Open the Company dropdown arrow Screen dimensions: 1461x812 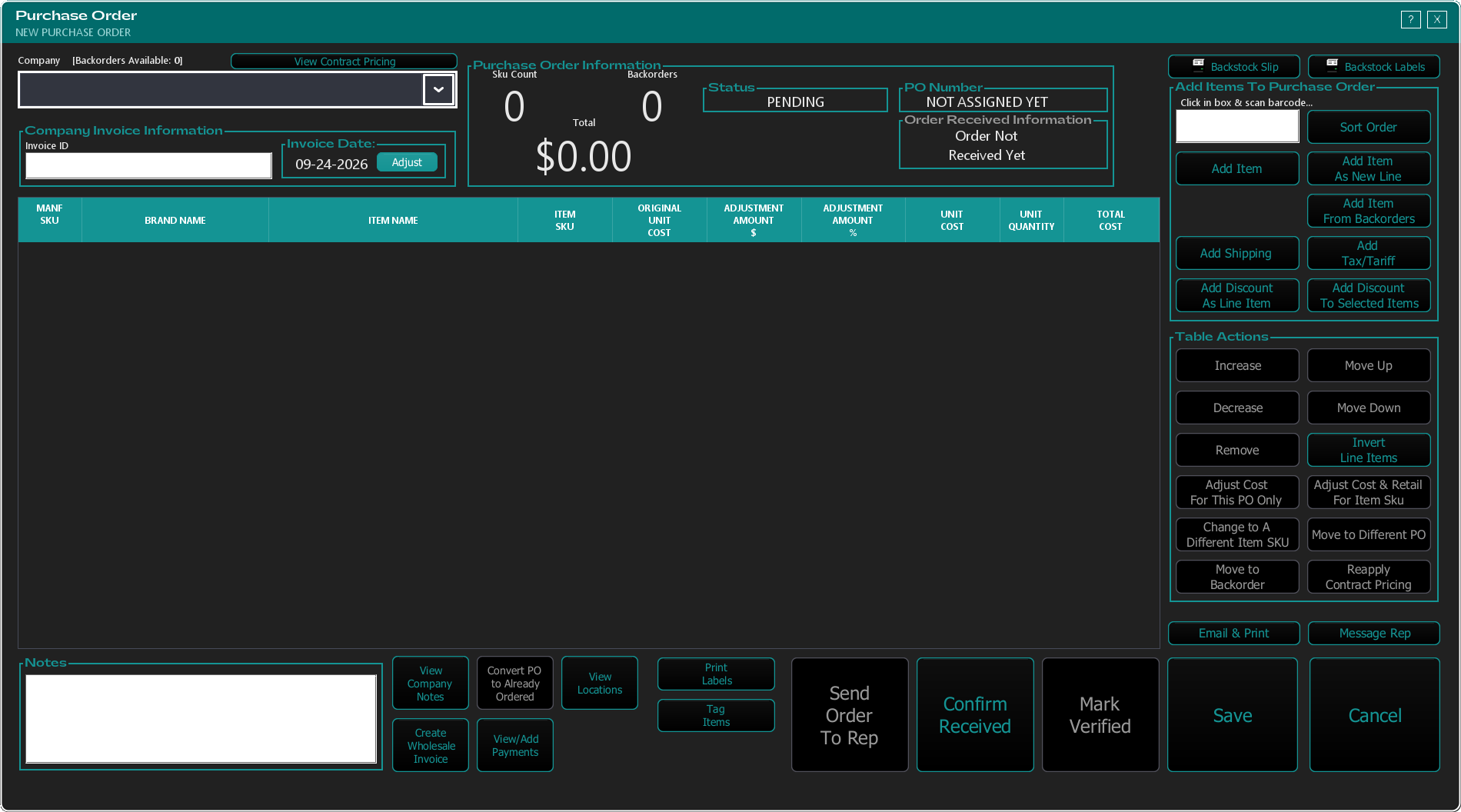click(x=438, y=90)
